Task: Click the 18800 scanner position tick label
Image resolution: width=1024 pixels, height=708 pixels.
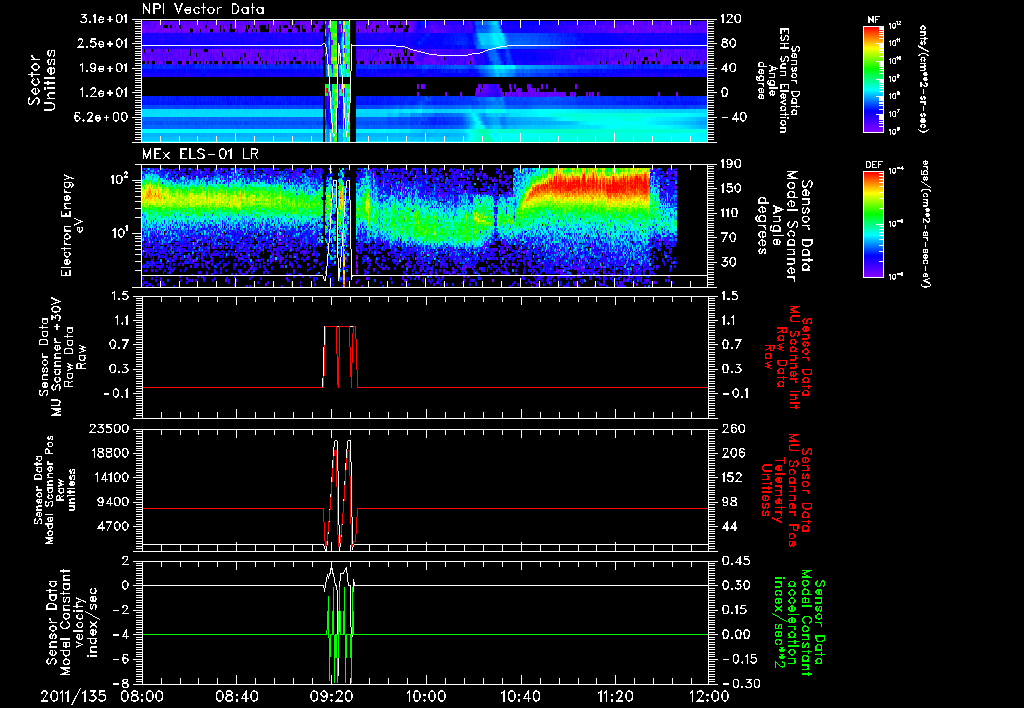Action: click(x=110, y=453)
